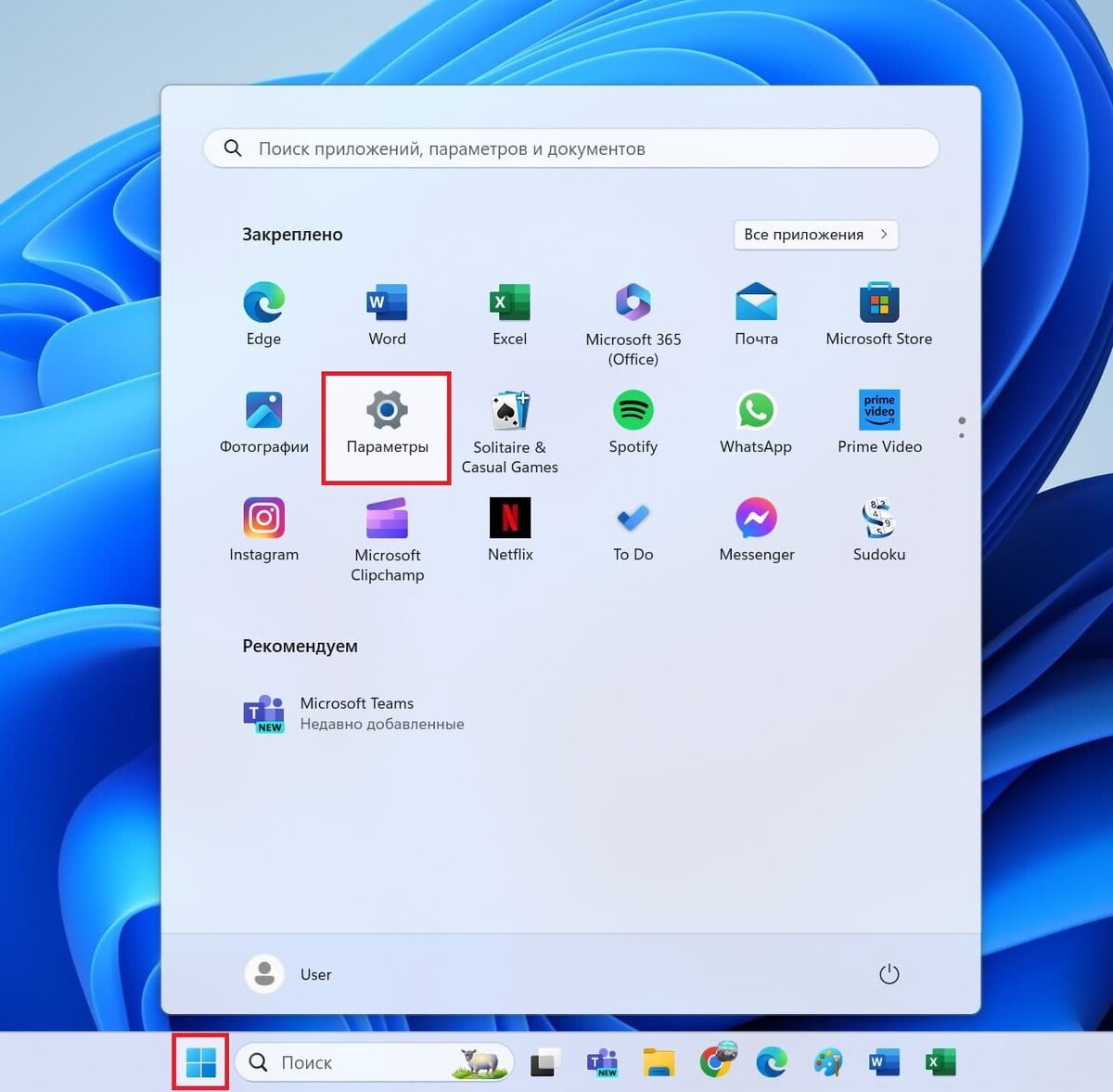Viewport: 1113px width, 1092px height.
Task: Click the taskbar Поиск search box
Action: coord(375,1062)
